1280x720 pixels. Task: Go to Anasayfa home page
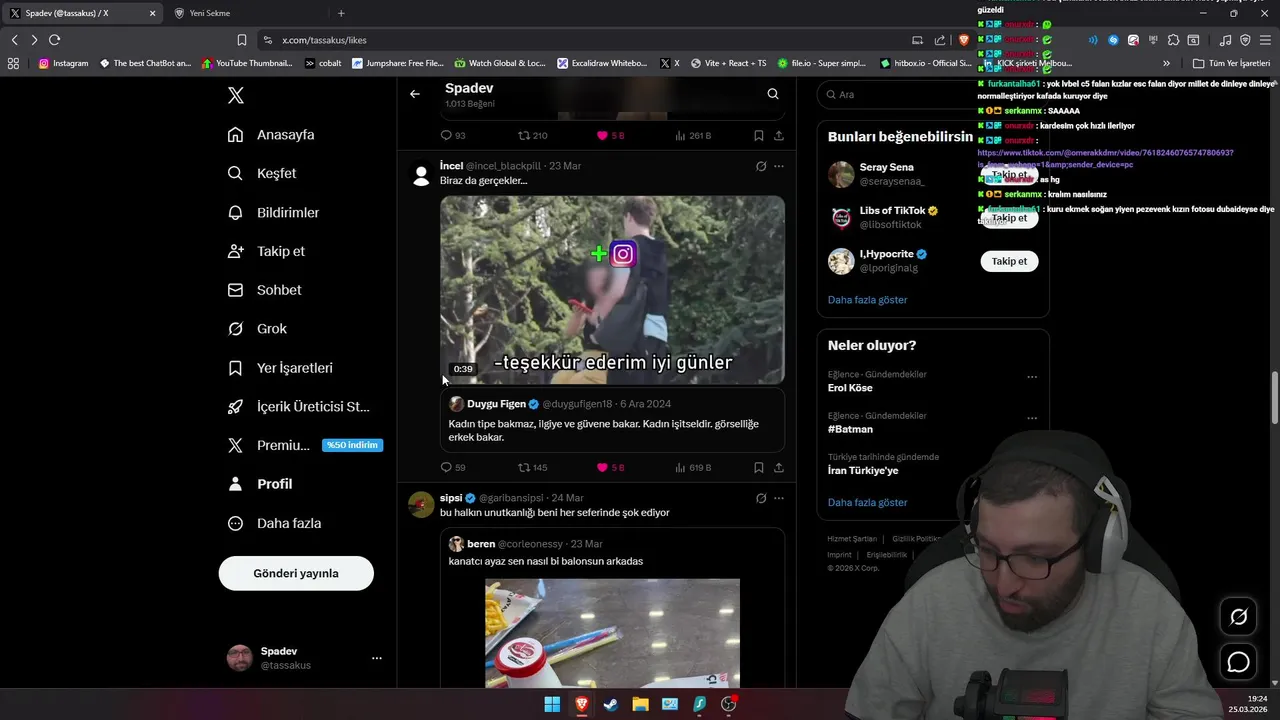point(271,135)
